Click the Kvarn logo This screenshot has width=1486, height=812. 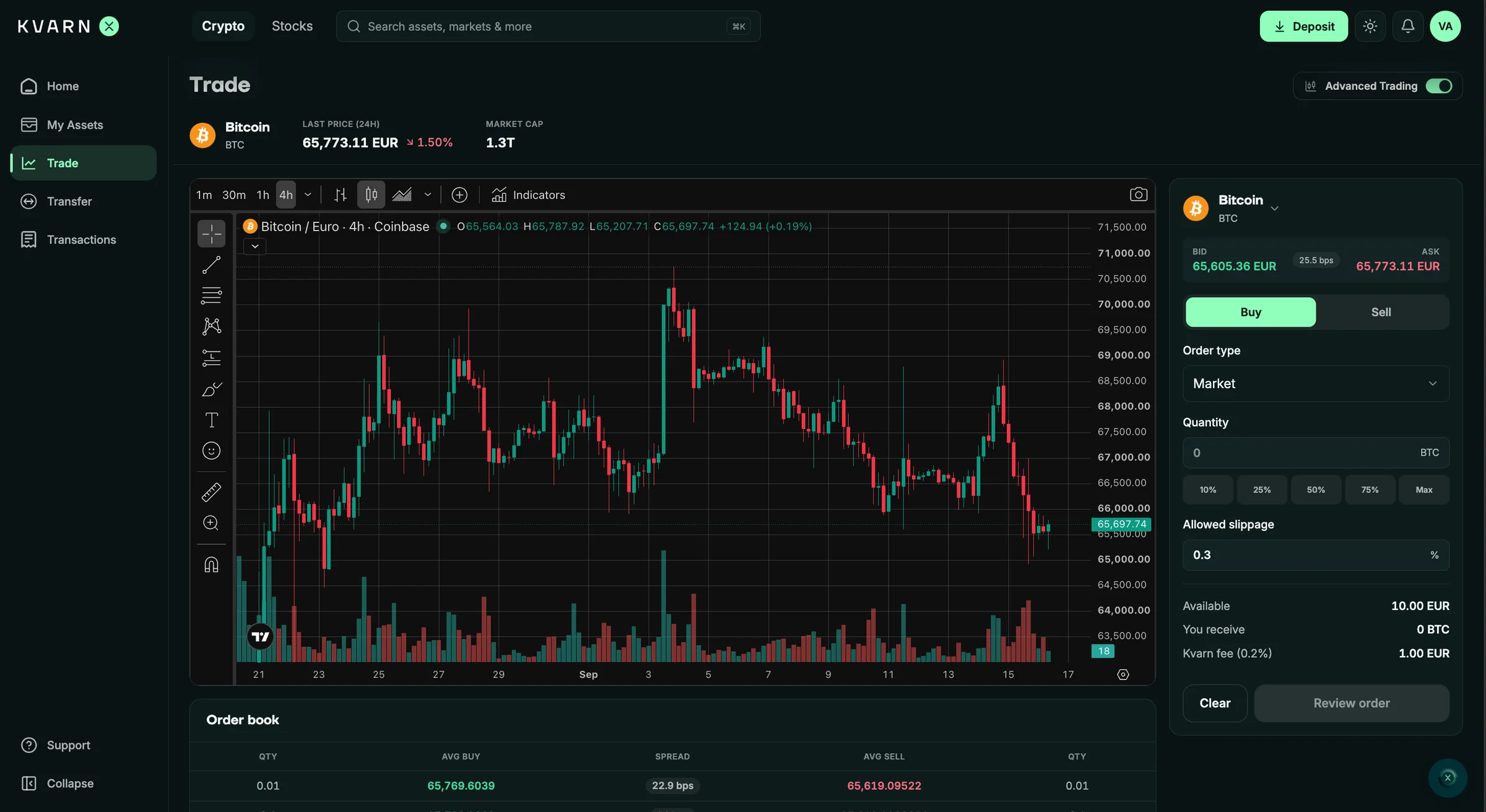[68, 26]
